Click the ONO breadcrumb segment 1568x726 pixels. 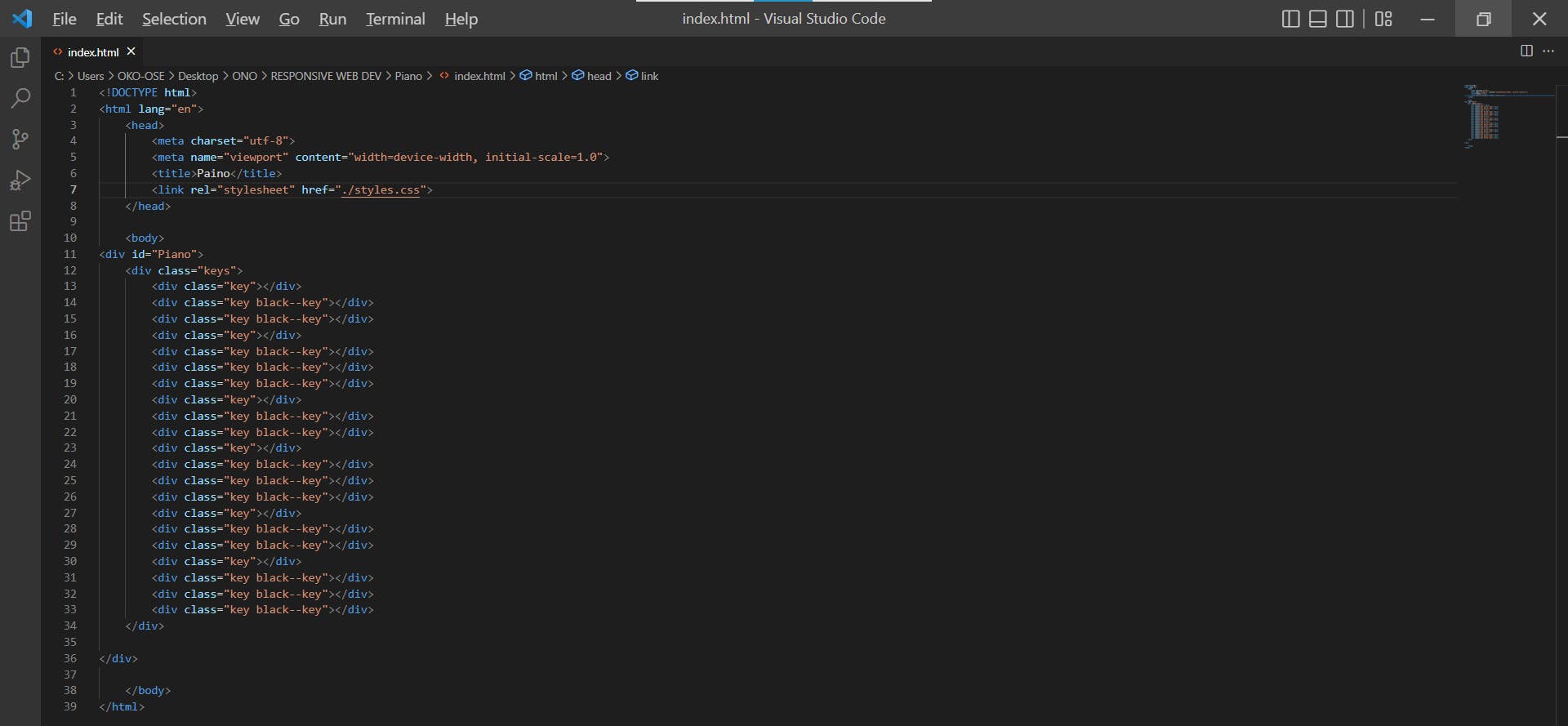point(244,76)
